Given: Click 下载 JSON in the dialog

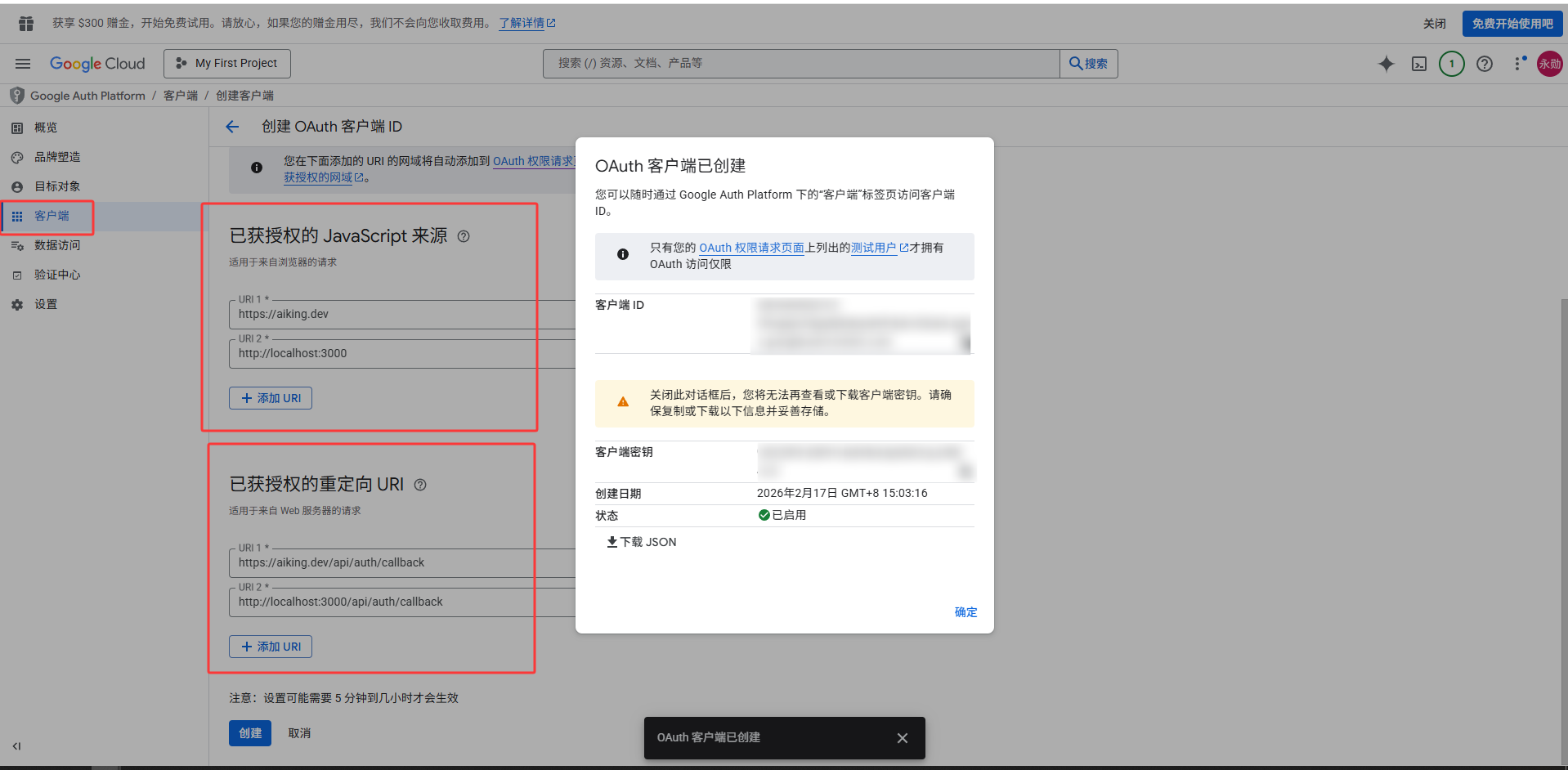Looking at the screenshot, I should pos(642,542).
